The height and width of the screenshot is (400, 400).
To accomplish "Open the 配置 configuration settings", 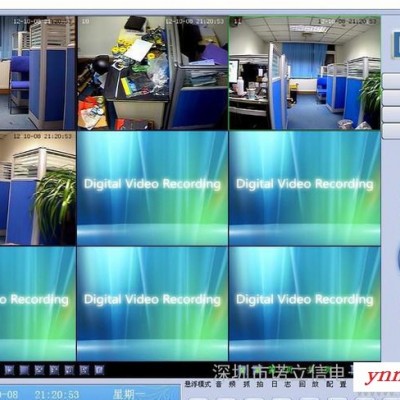I will 337,384.
